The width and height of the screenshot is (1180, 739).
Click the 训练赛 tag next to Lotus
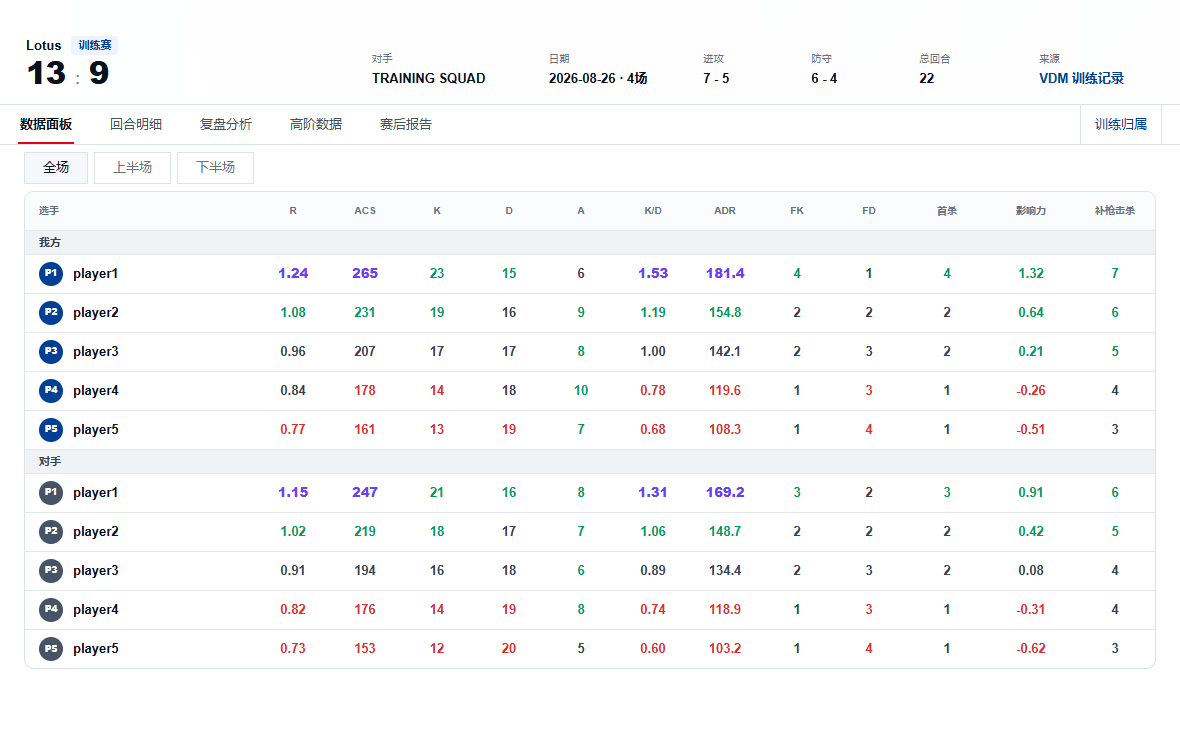click(95, 45)
